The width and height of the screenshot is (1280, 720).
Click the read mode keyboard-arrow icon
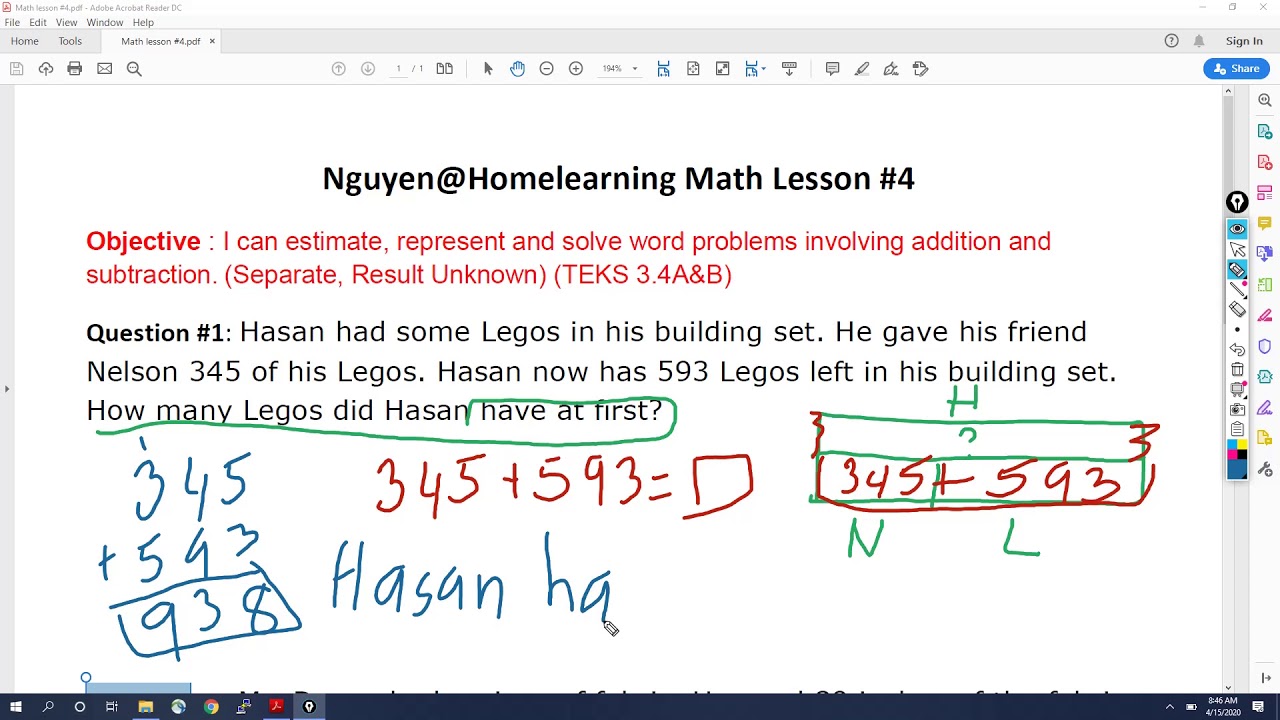coord(789,69)
